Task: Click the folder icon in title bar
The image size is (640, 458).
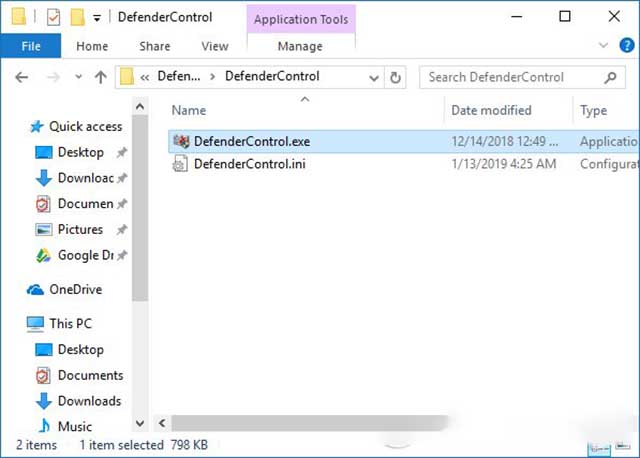Action: click(x=18, y=17)
